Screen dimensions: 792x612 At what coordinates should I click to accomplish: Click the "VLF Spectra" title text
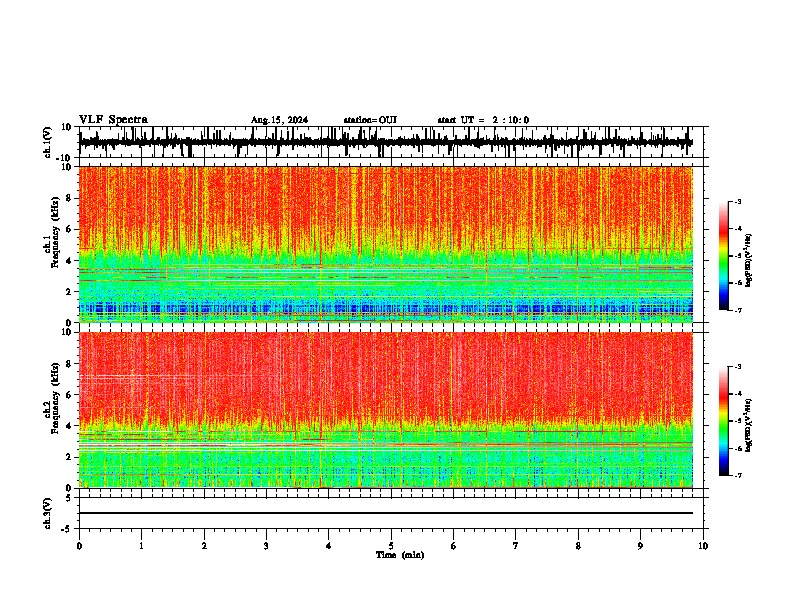(113, 120)
